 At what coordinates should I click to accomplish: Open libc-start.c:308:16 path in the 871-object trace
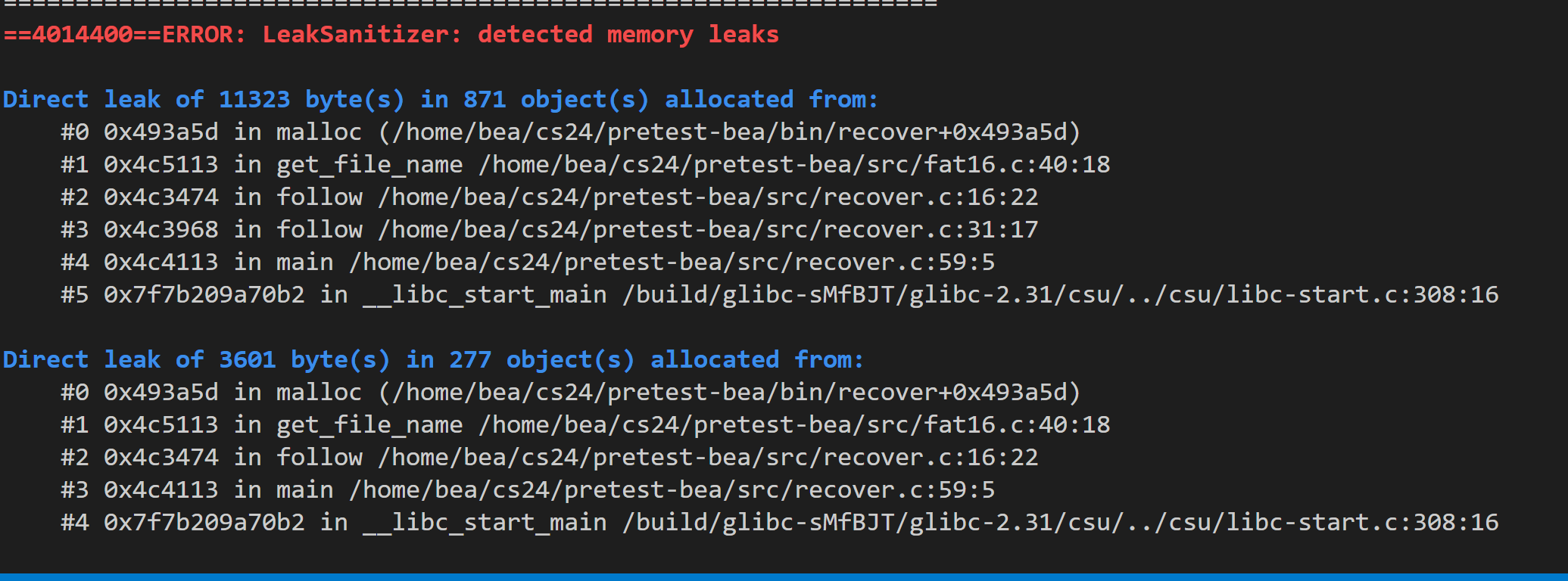[x=1060, y=295]
